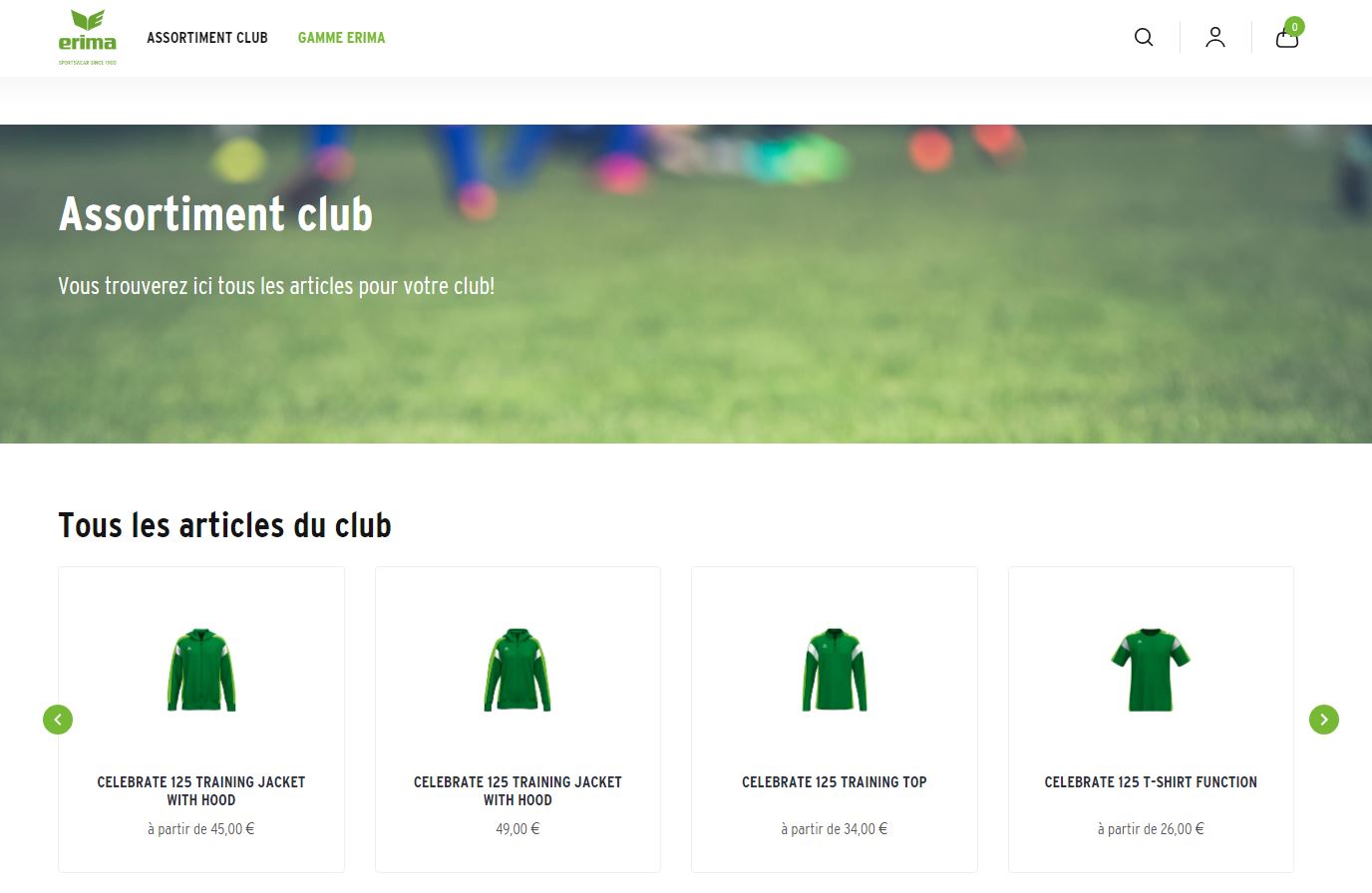
Task: Select the first Training Jacket with Hood image
Action: (201, 670)
